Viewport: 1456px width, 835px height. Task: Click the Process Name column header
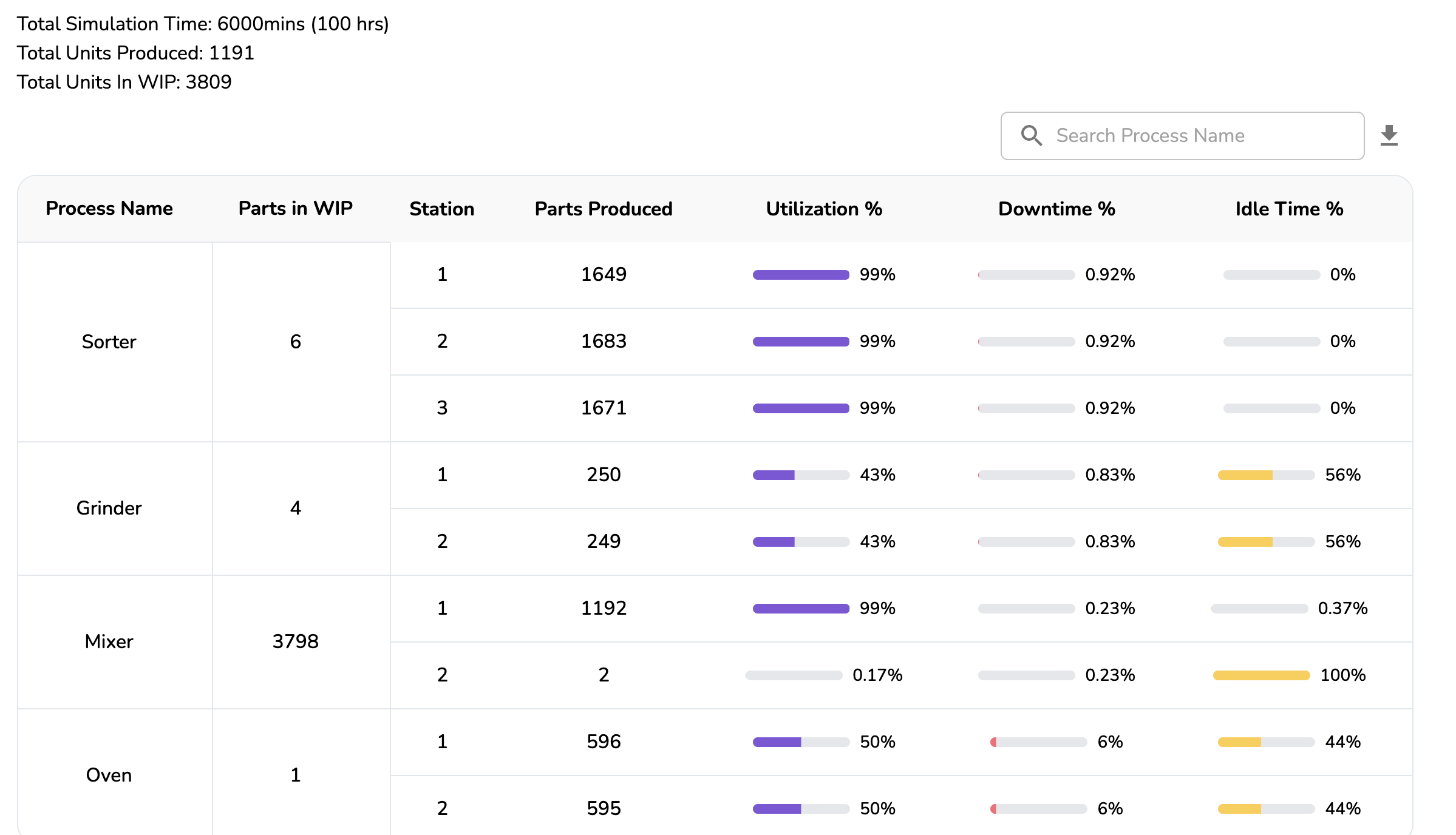point(109,209)
